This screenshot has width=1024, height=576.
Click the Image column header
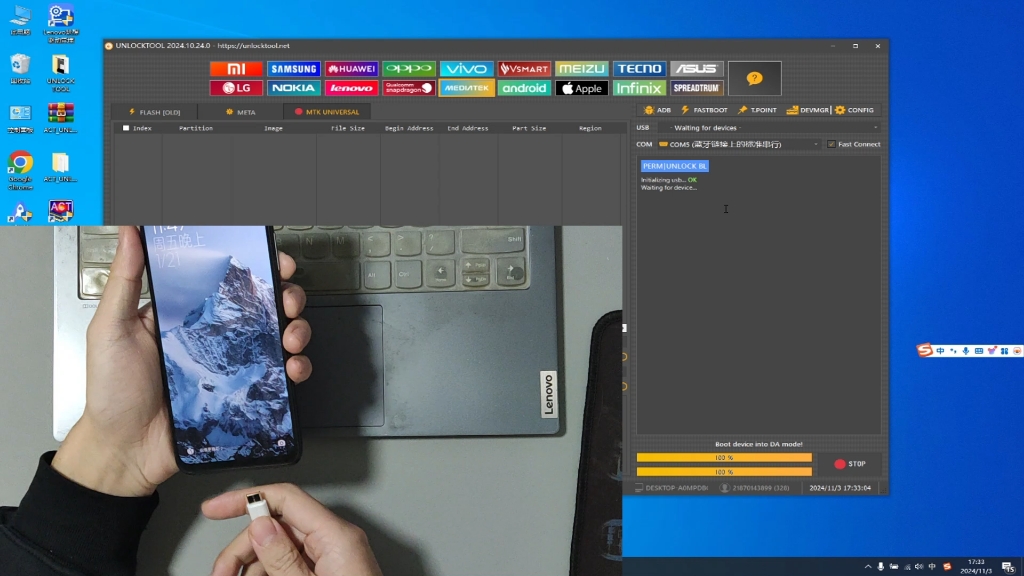point(273,128)
